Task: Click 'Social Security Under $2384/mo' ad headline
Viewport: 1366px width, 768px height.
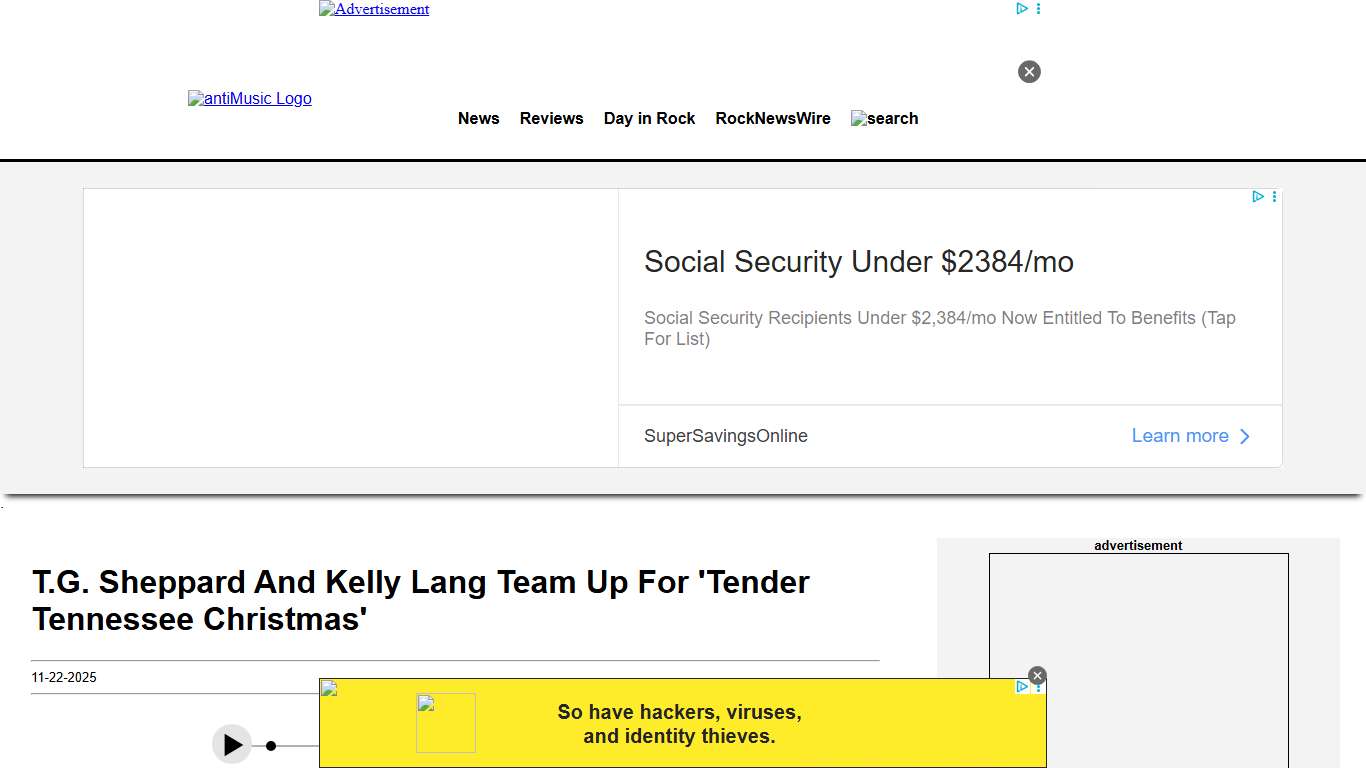Action: [858, 262]
